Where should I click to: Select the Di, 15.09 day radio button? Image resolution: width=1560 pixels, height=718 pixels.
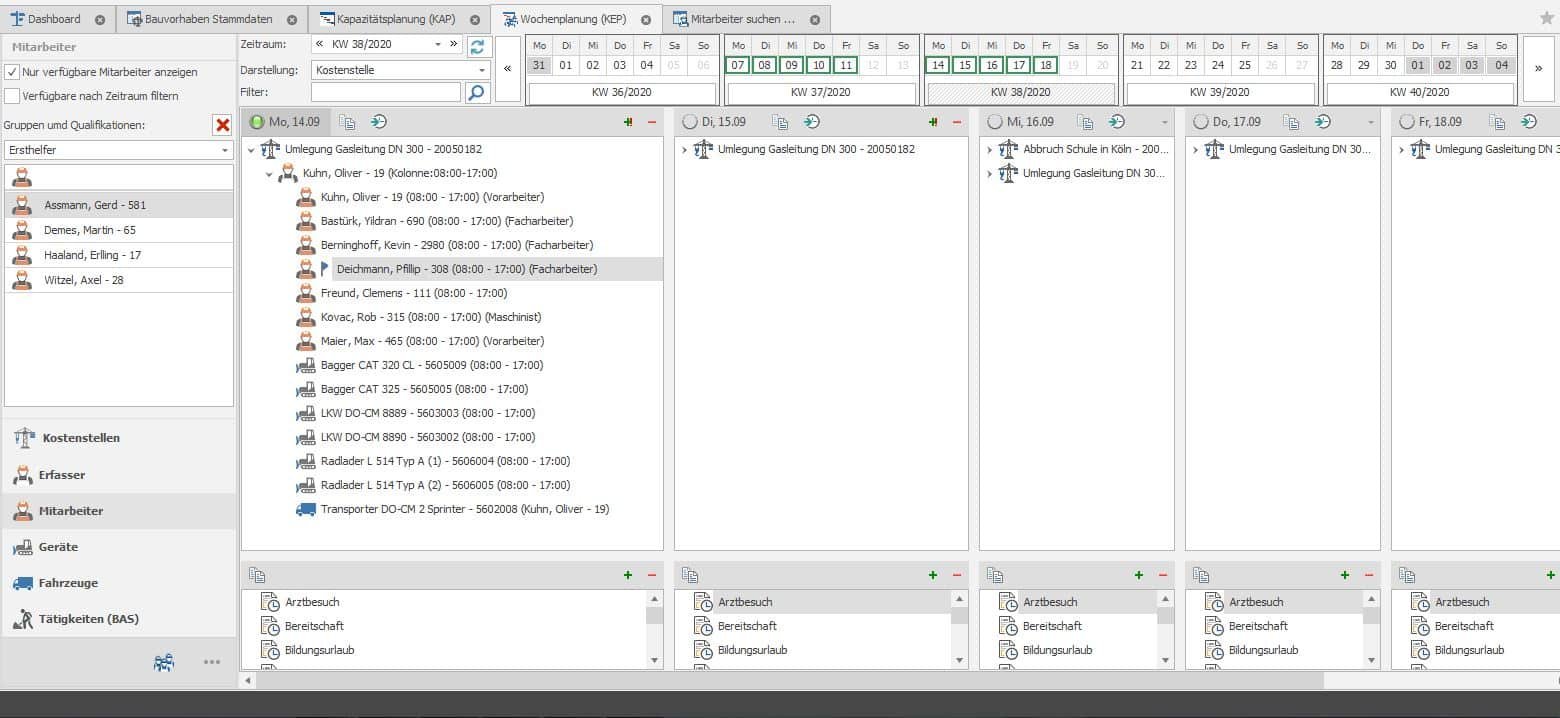689,122
